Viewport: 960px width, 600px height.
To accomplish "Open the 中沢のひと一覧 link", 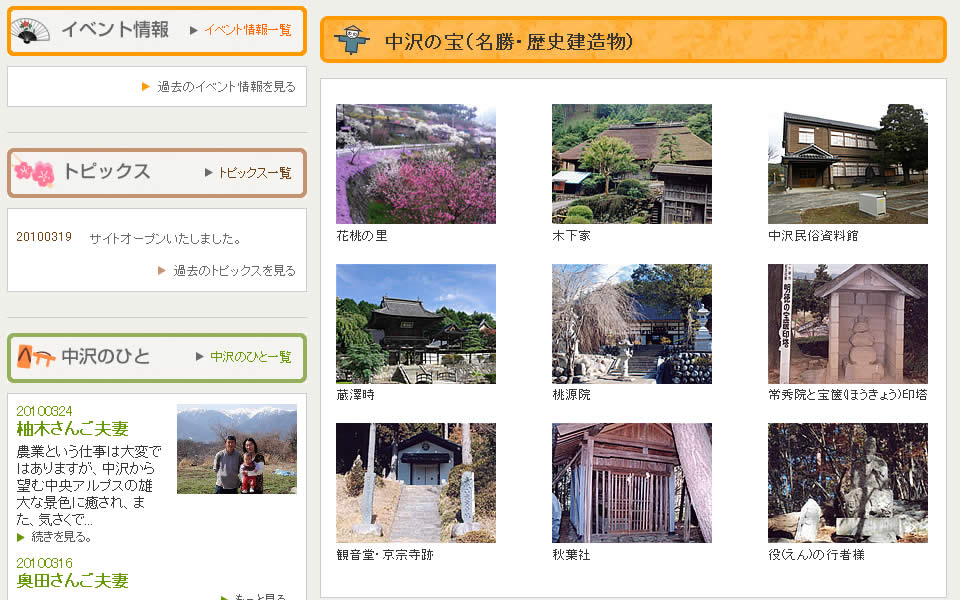I will [250, 356].
